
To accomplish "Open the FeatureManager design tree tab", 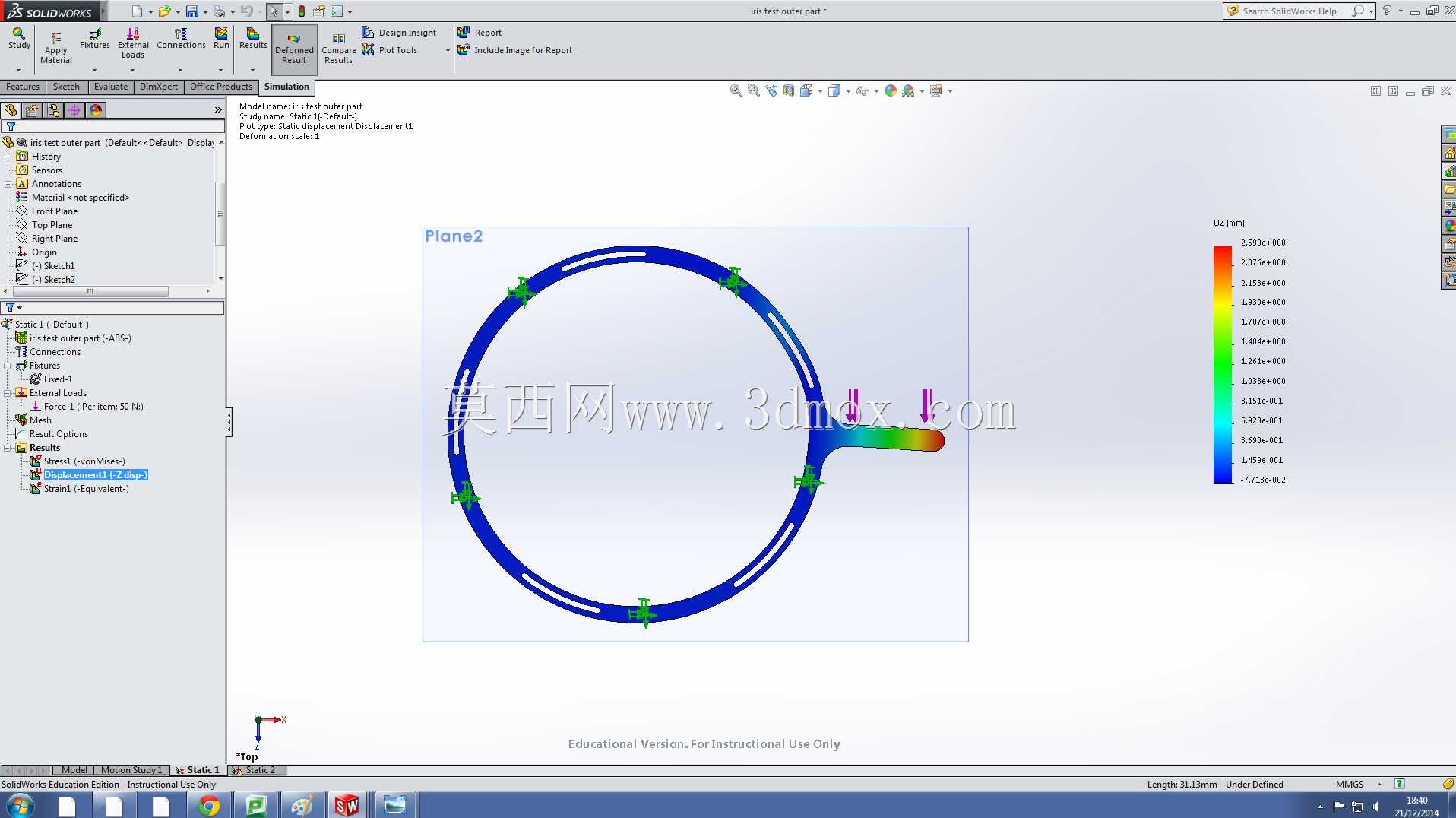I will (x=11, y=110).
